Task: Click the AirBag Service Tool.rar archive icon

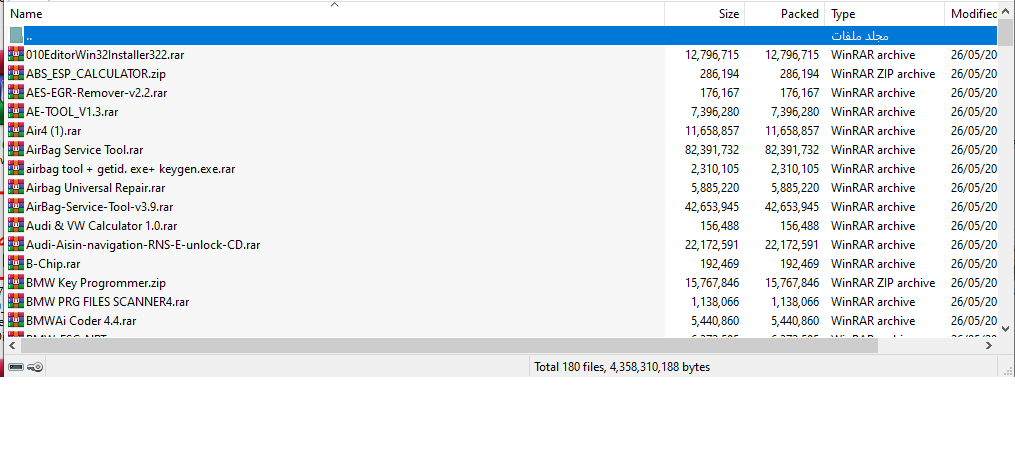Action: tap(16, 149)
